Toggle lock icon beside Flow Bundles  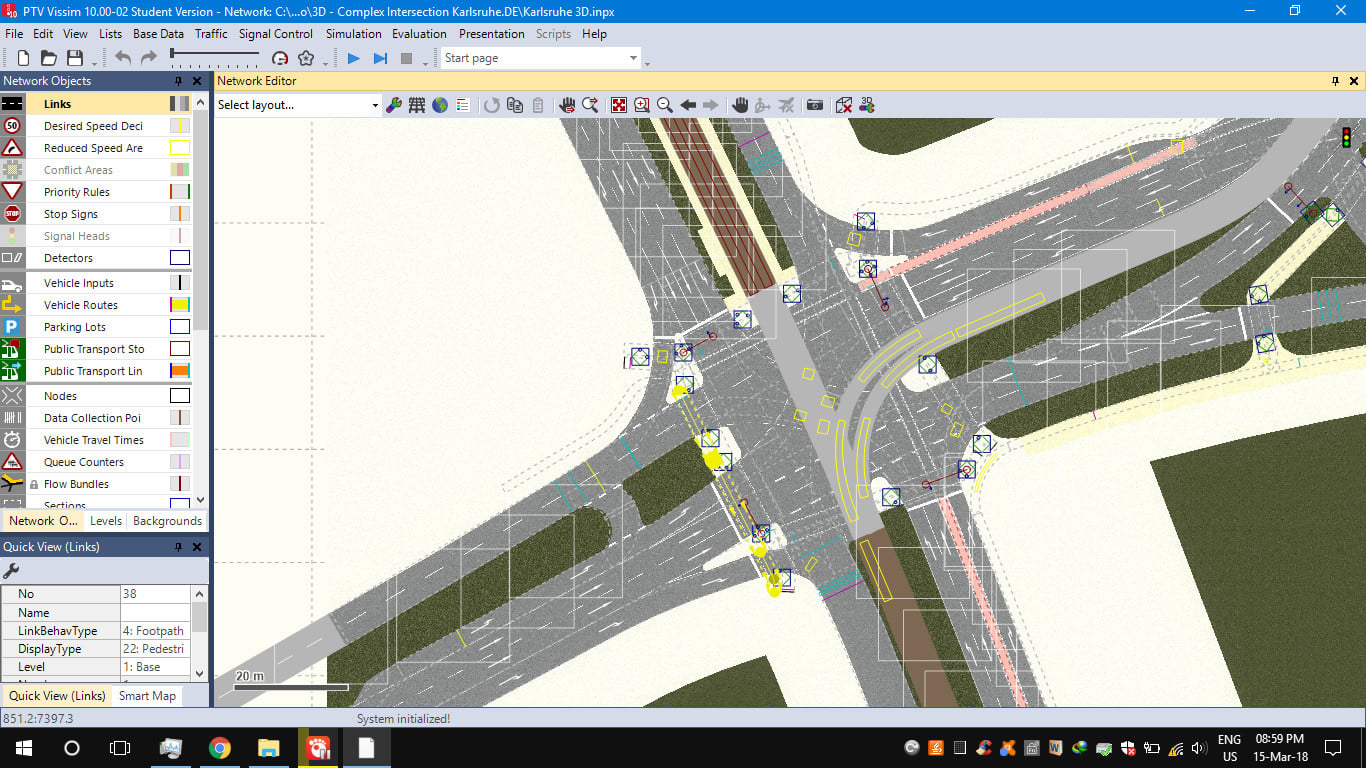coord(34,484)
